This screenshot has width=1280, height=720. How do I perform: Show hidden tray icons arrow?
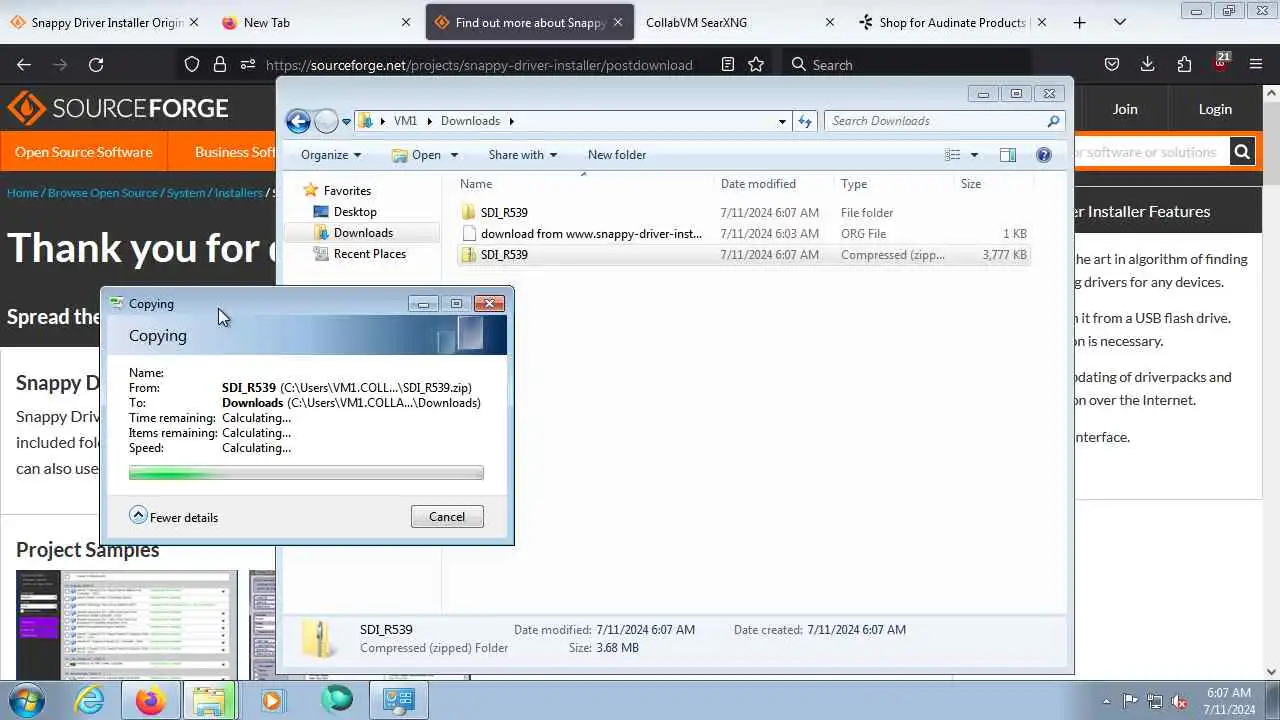[x=1106, y=701]
